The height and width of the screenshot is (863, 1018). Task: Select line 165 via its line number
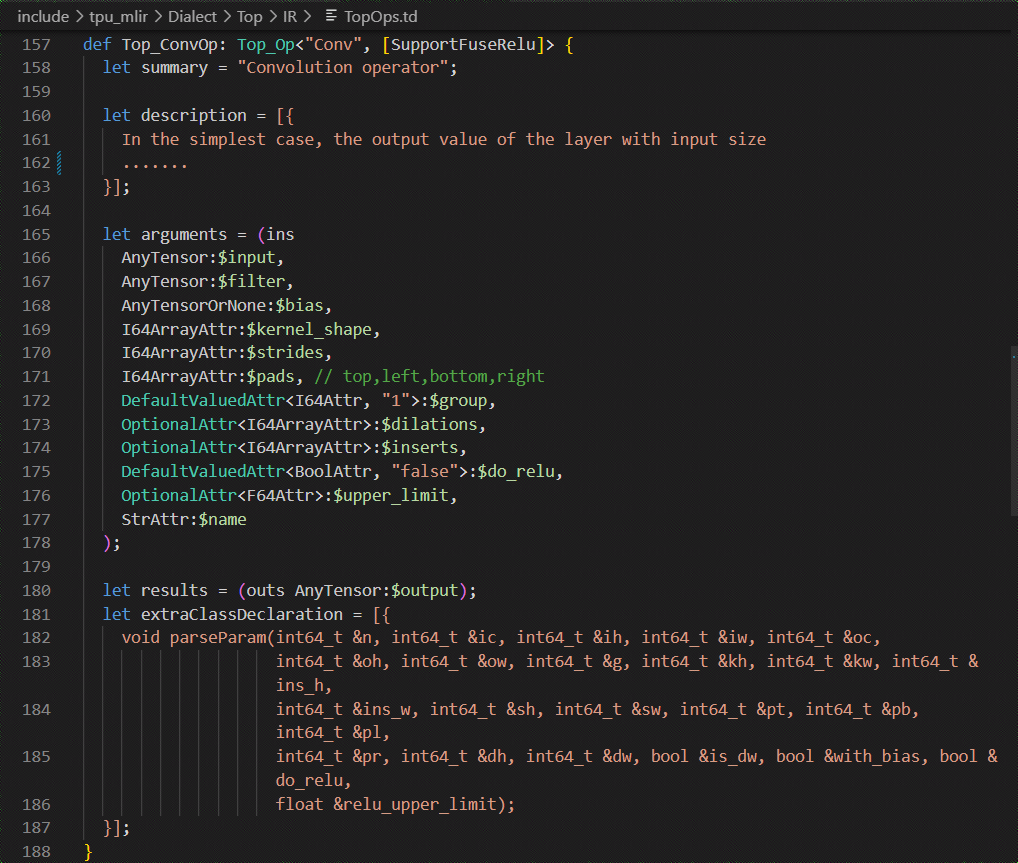(x=36, y=234)
